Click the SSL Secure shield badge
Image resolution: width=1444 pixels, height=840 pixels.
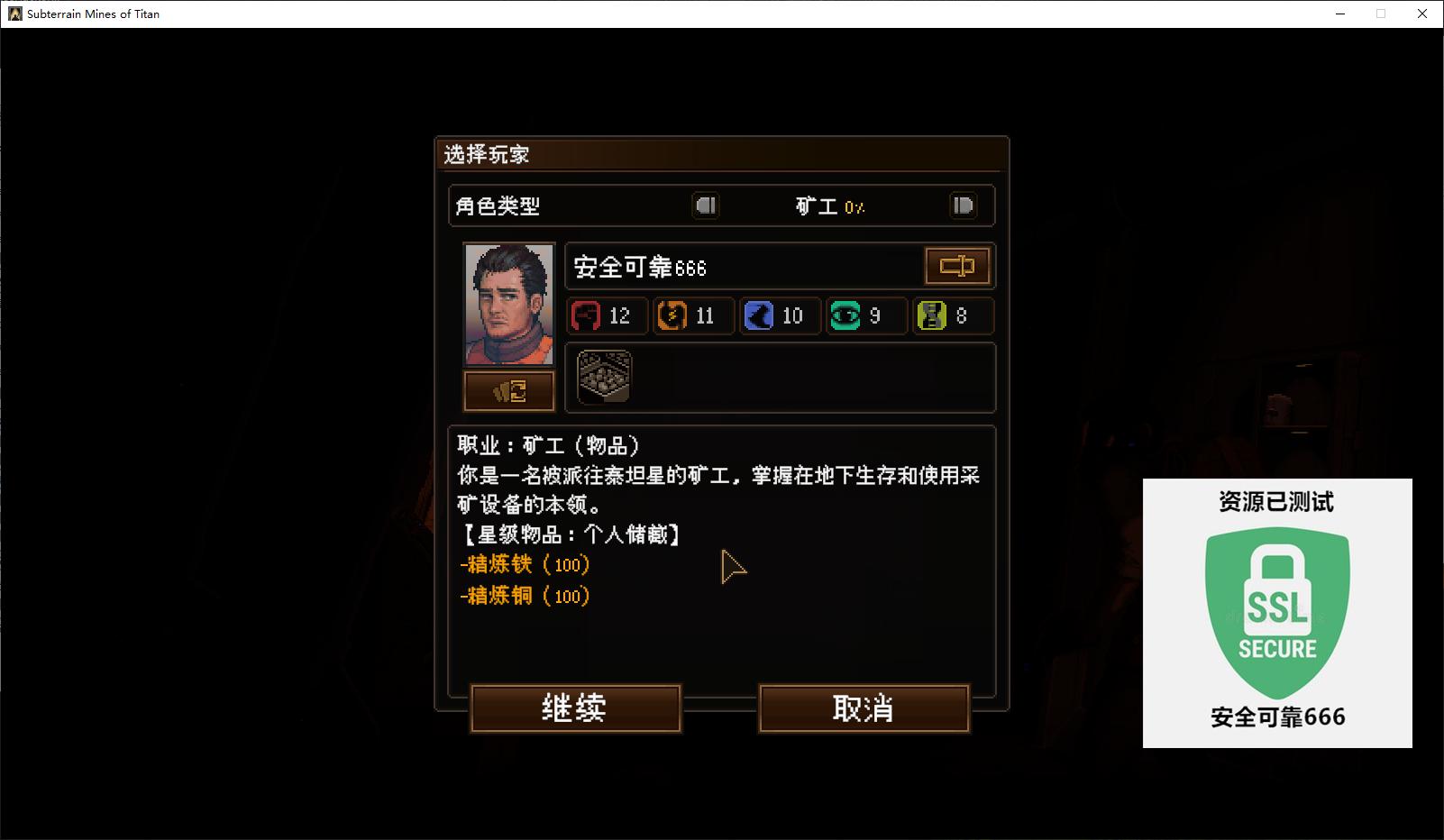point(1277,613)
